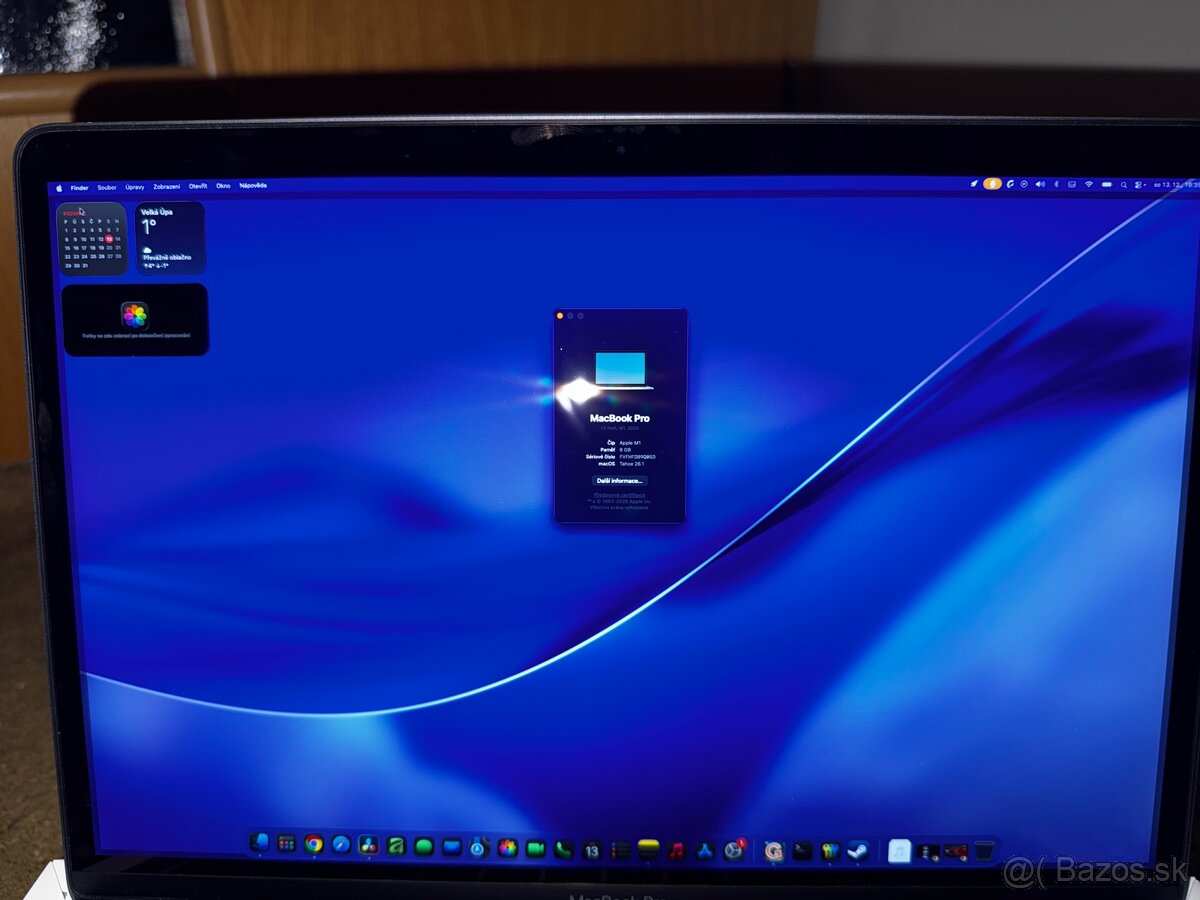Launch Terminal from the Dock
The height and width of the screenshot is (900, 1200).
802,851
